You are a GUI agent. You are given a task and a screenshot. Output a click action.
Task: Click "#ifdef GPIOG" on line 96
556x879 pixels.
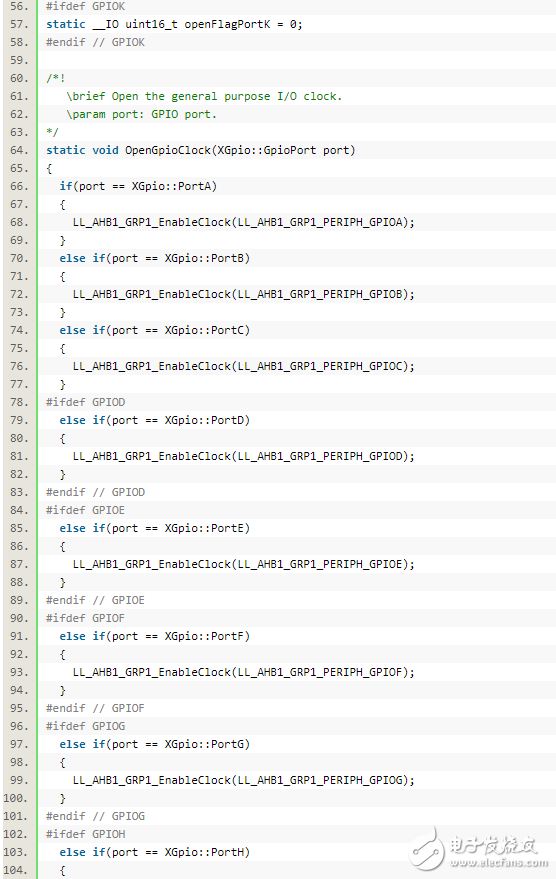(86, 726)
